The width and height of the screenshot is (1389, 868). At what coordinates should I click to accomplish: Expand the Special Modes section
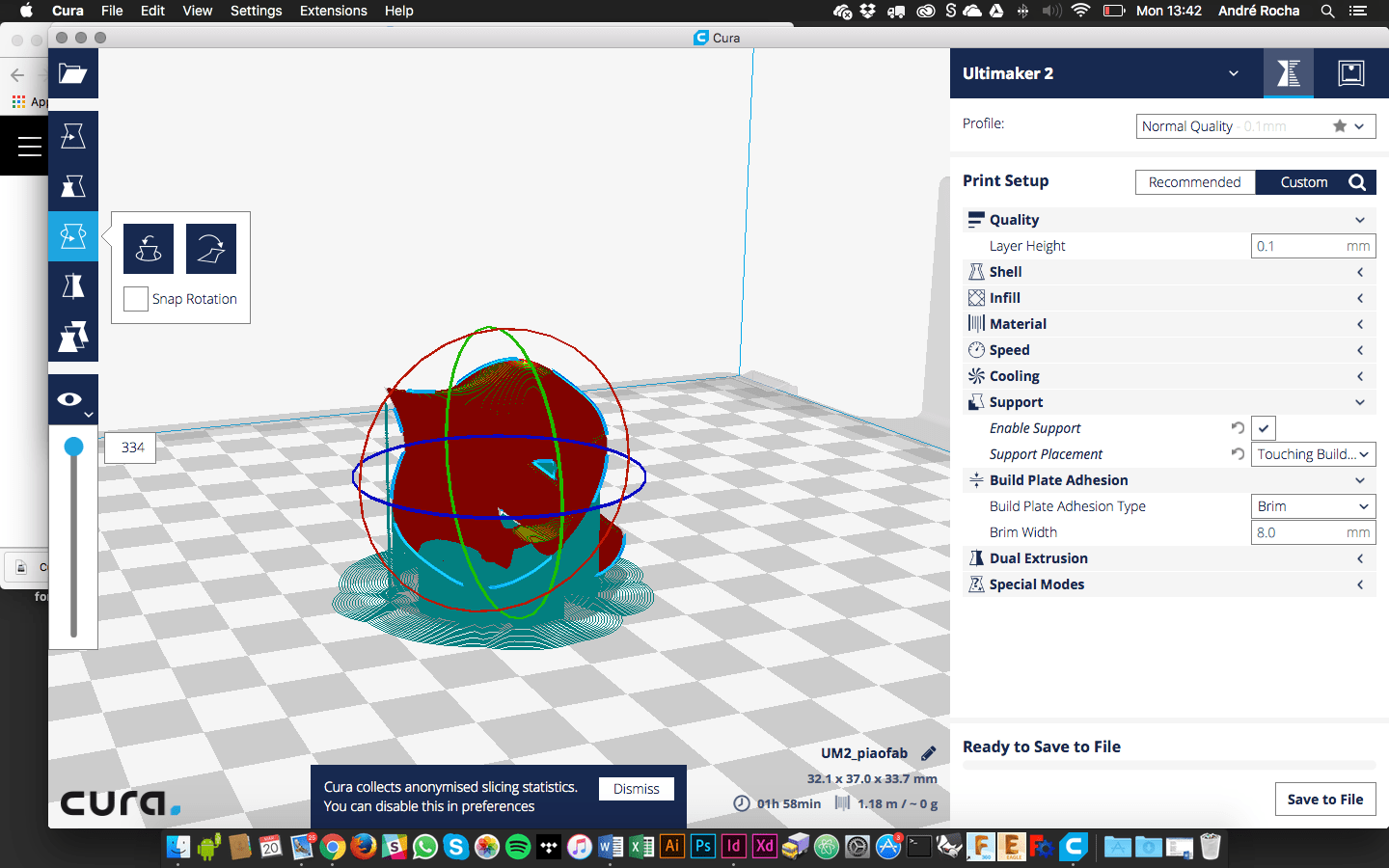point(1169,584)
